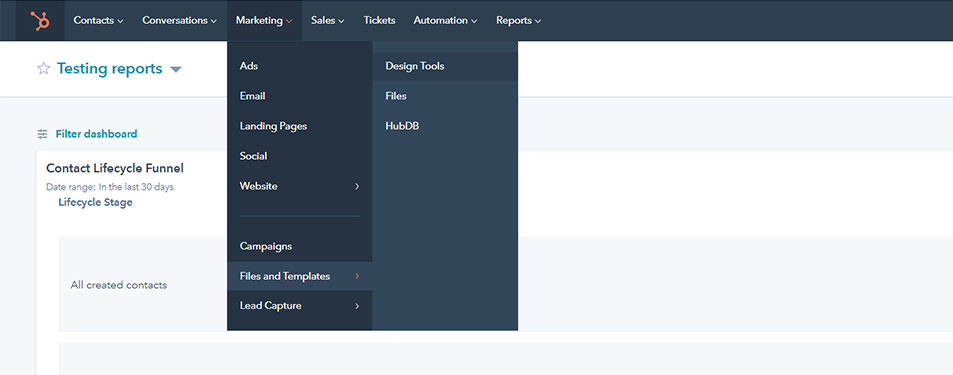Click Contact Lifecycle Funnel report title
This screenshot has height=375, width=953.
(x=115, y=168)
